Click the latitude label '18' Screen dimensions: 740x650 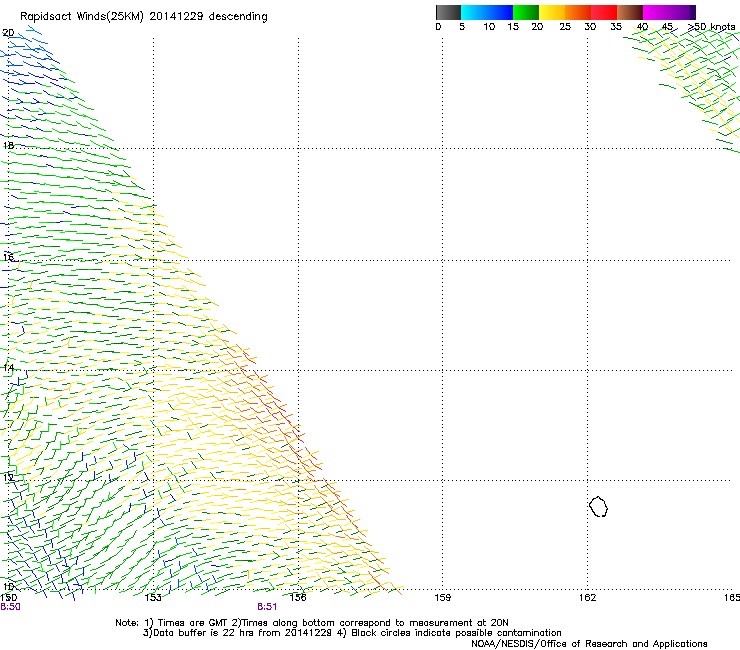[8, 145]
